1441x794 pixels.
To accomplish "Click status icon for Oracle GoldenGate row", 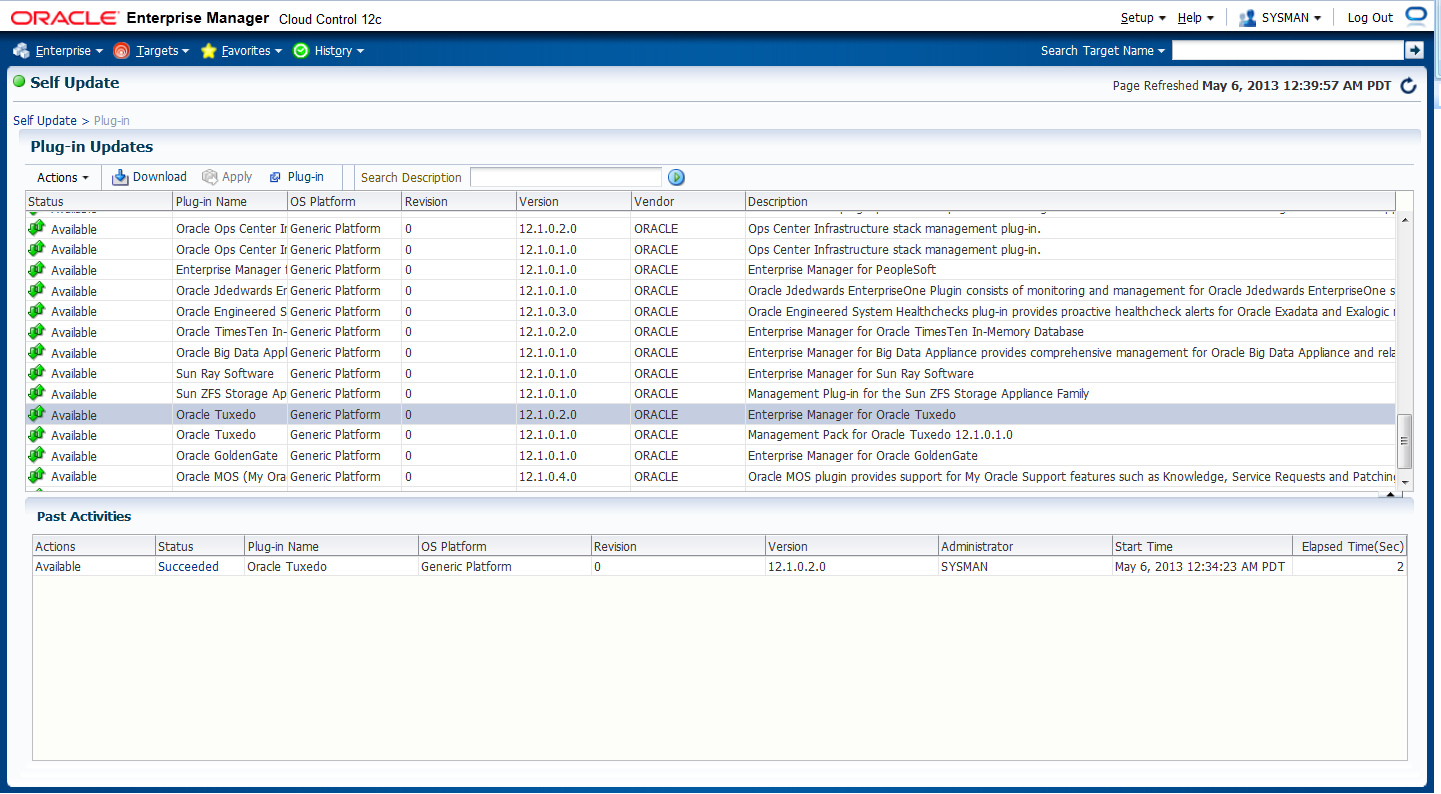I will (x=37, y=455).
